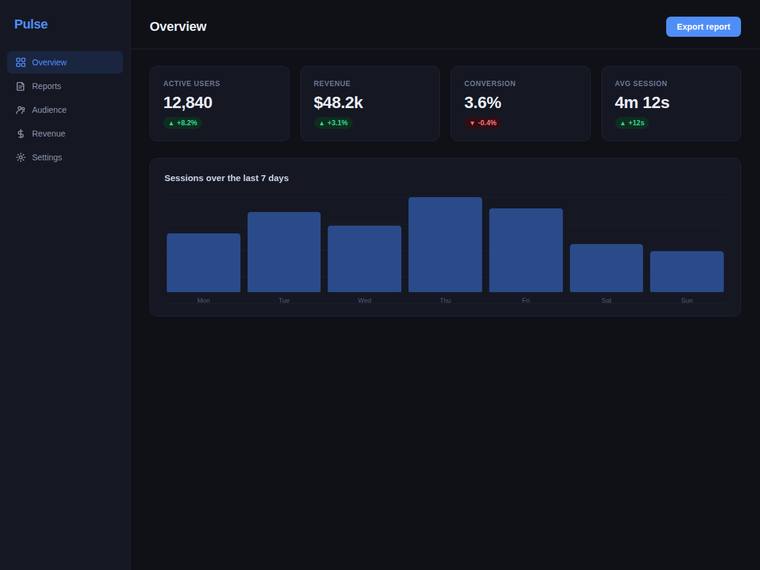Click the Mon axis label
760x570 pixels.
pyautogui.click(x=204, y=301)
